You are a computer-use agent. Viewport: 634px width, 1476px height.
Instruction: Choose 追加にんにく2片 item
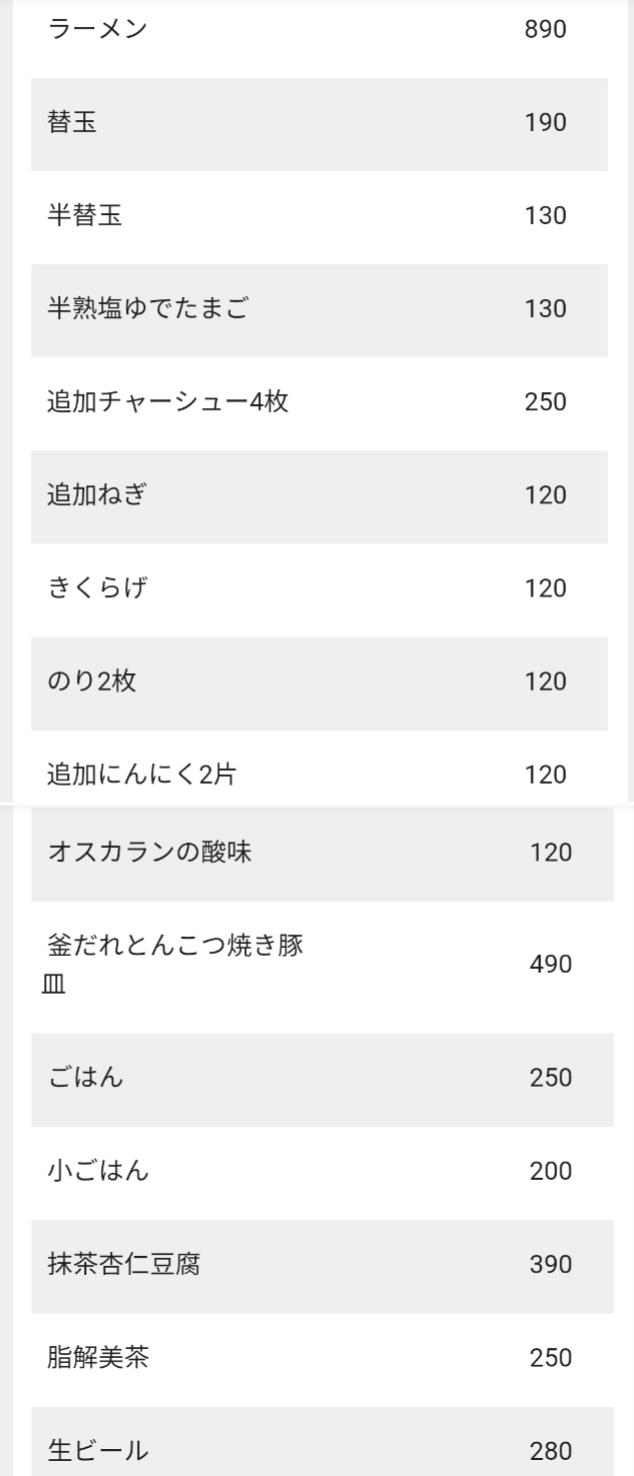pyautogui.click(x=141, y=774)
